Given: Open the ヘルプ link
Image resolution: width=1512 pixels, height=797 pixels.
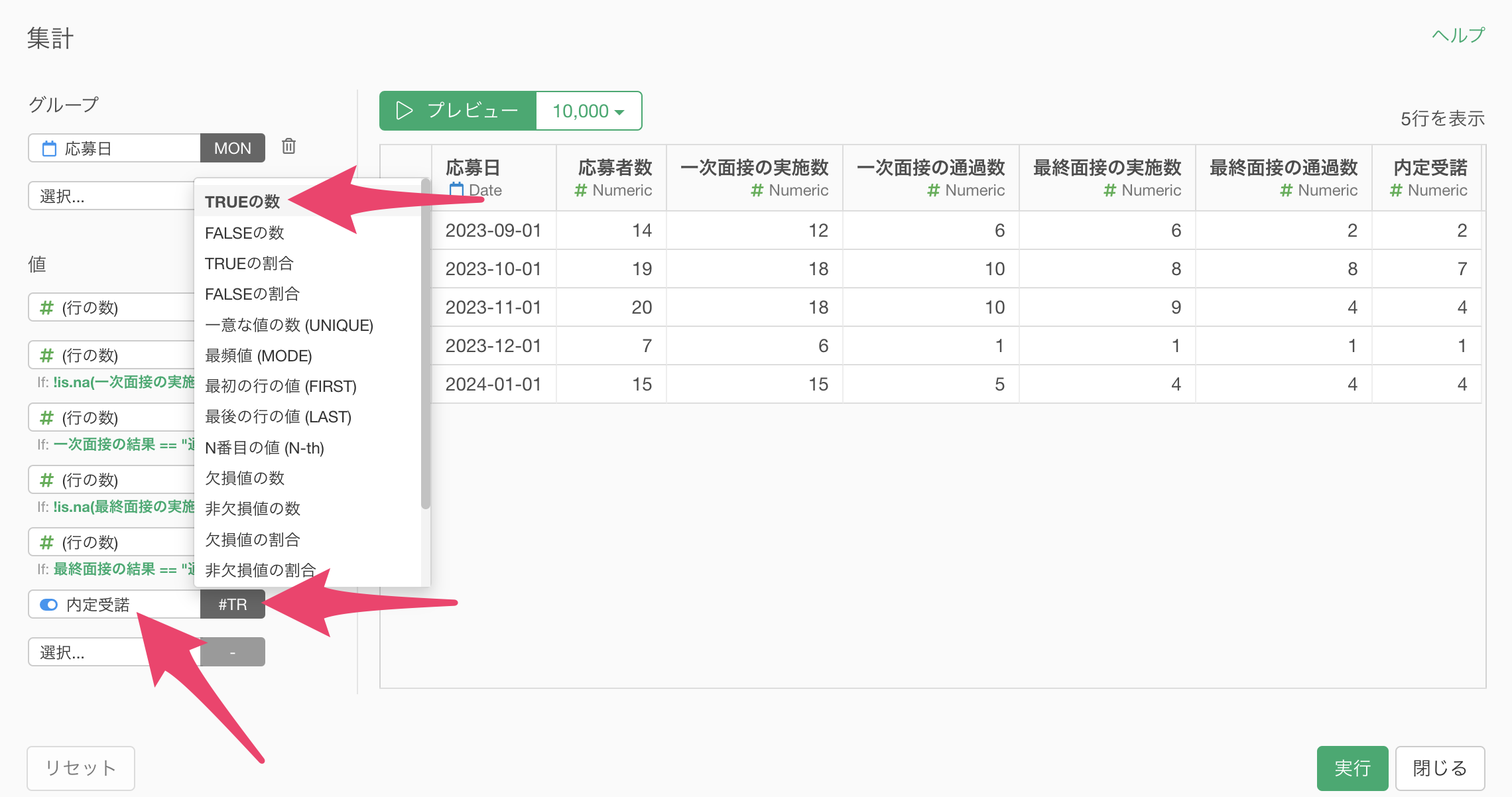Looking at the screenshot, I should pos(1458,35).
